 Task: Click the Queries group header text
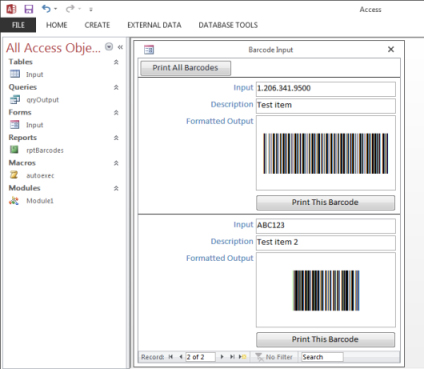[x=23, y=87]
